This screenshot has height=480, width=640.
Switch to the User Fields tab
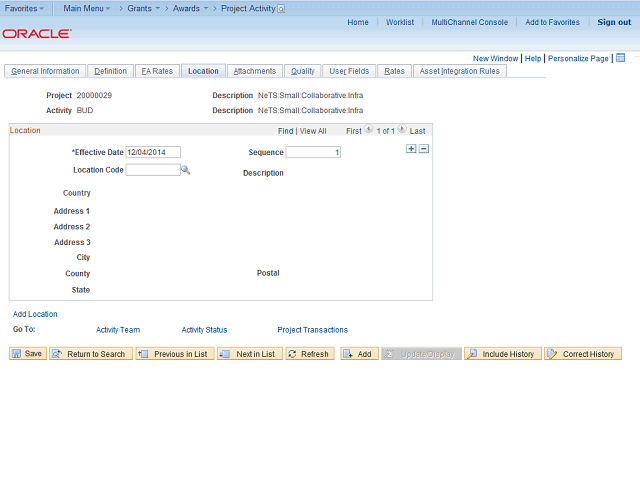(349, 71)
